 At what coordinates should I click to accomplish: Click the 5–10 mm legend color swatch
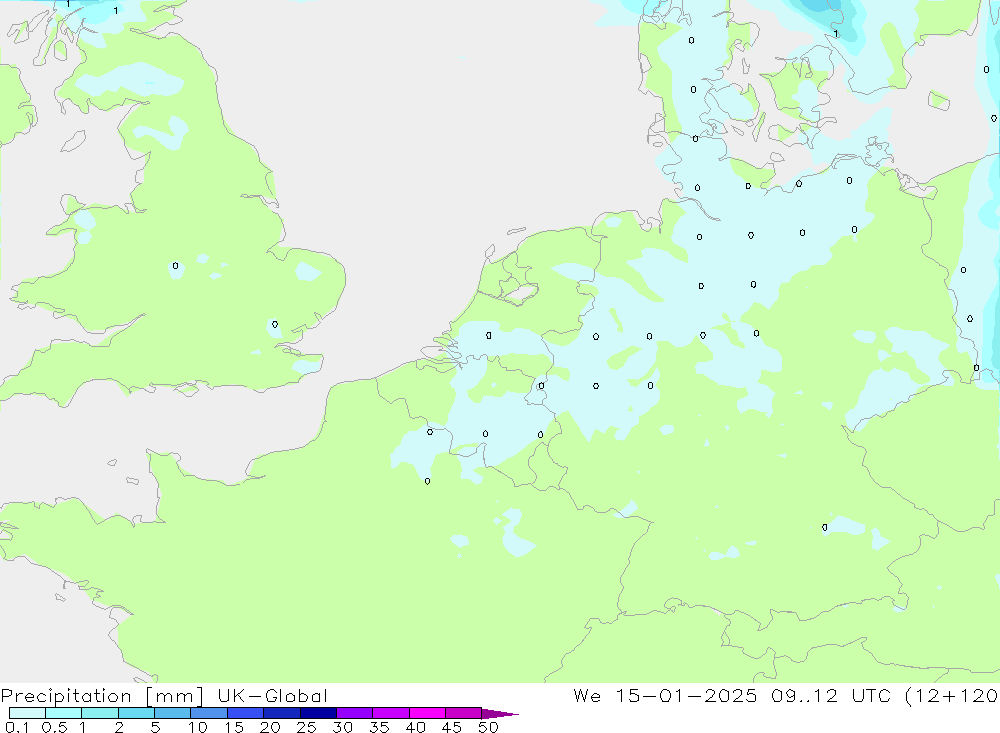point(172,713)
